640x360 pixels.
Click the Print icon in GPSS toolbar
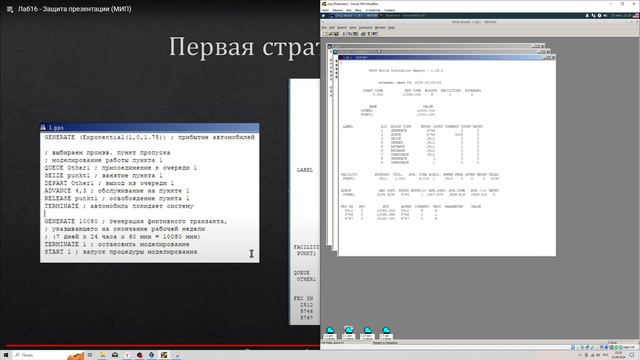coord(363,34)
